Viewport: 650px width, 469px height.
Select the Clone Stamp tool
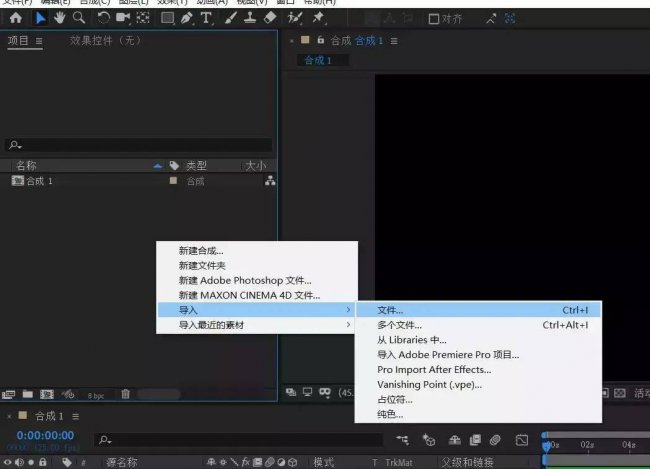[250, 18]
